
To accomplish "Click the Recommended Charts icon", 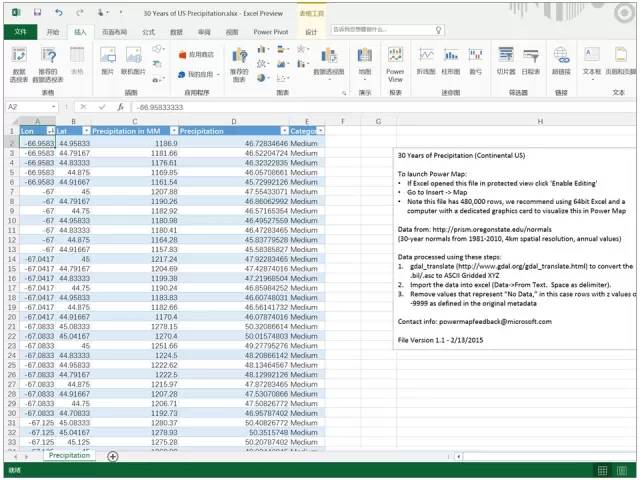I will tap(239, 64).
